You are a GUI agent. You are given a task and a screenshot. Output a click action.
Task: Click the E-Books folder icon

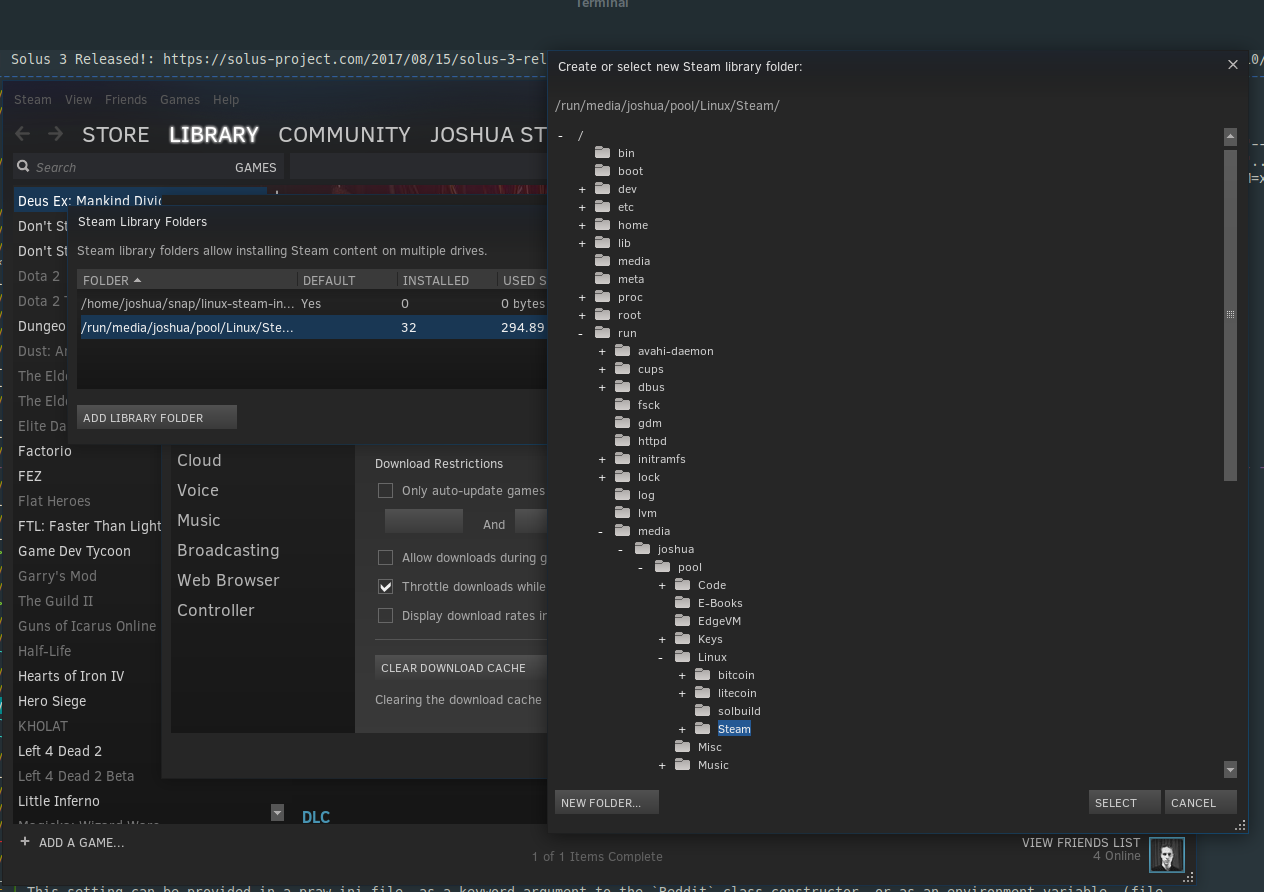(x=682, y=603)
